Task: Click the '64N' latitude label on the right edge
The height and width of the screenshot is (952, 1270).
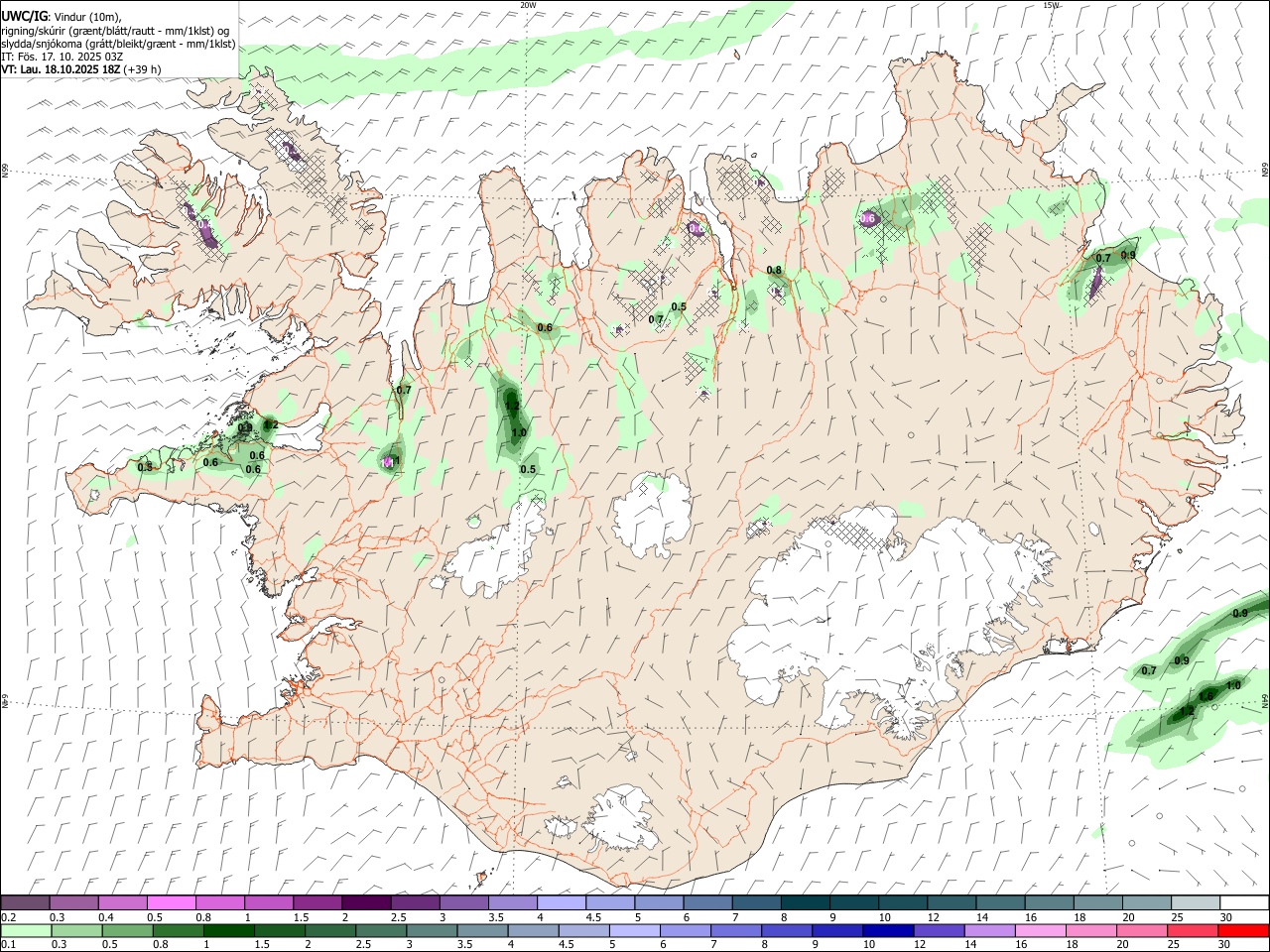Action: pyautogui.click(x=1265, y=701)
